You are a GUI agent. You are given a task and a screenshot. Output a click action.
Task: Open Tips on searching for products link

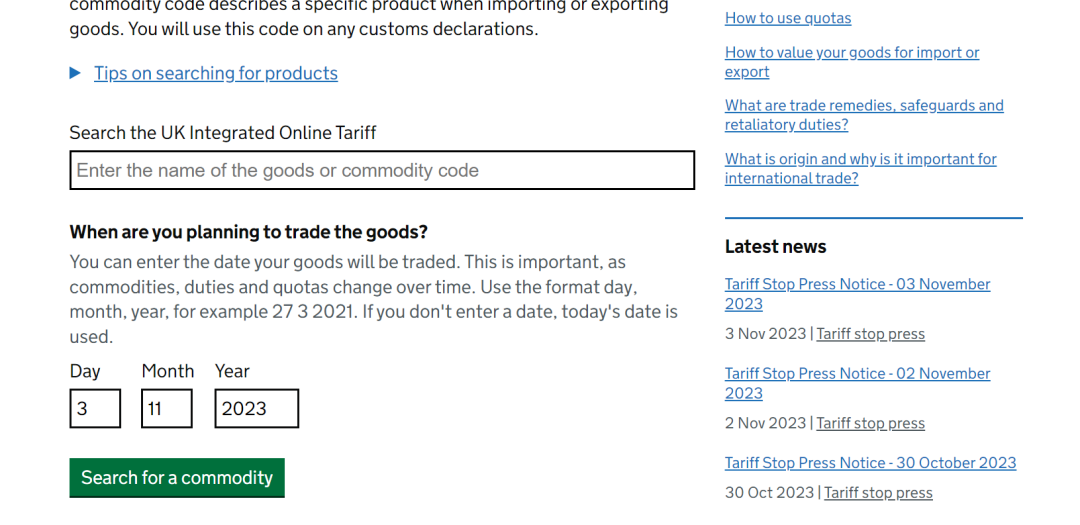pos(216,73)
